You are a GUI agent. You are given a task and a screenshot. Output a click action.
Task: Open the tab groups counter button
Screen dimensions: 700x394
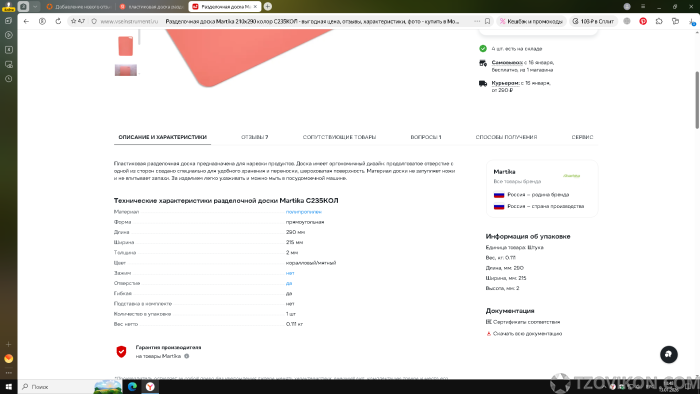point(23,6)
